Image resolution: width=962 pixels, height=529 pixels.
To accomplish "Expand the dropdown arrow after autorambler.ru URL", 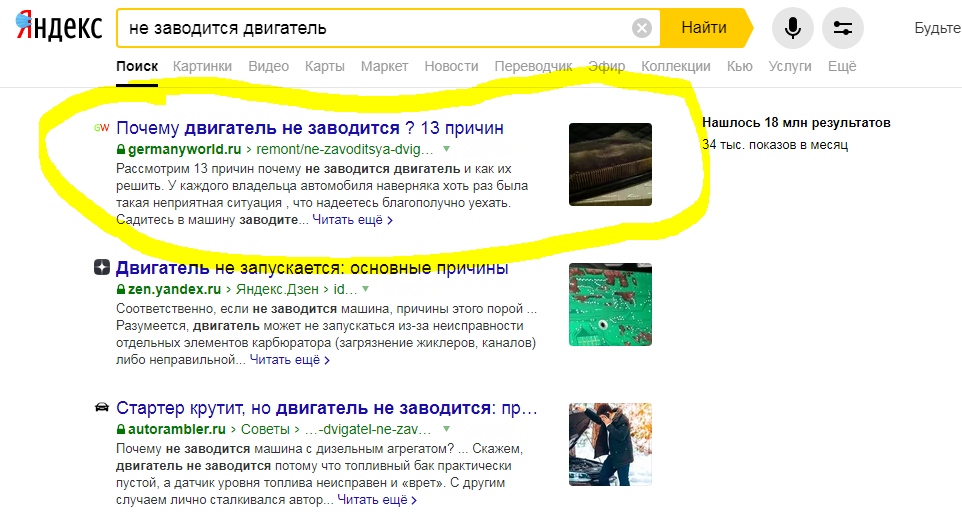I will pos(447,429).
